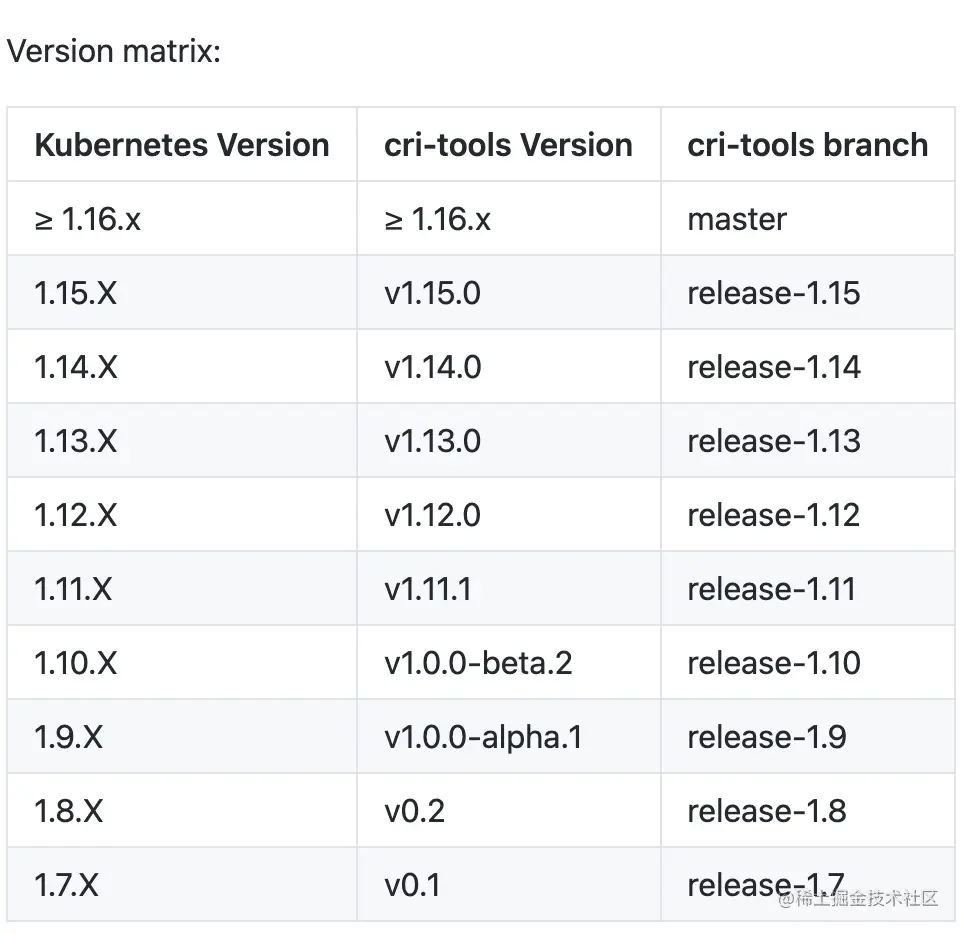
Task: Click the Kubernetes Version column header
Action: click(x=181, y=145)
